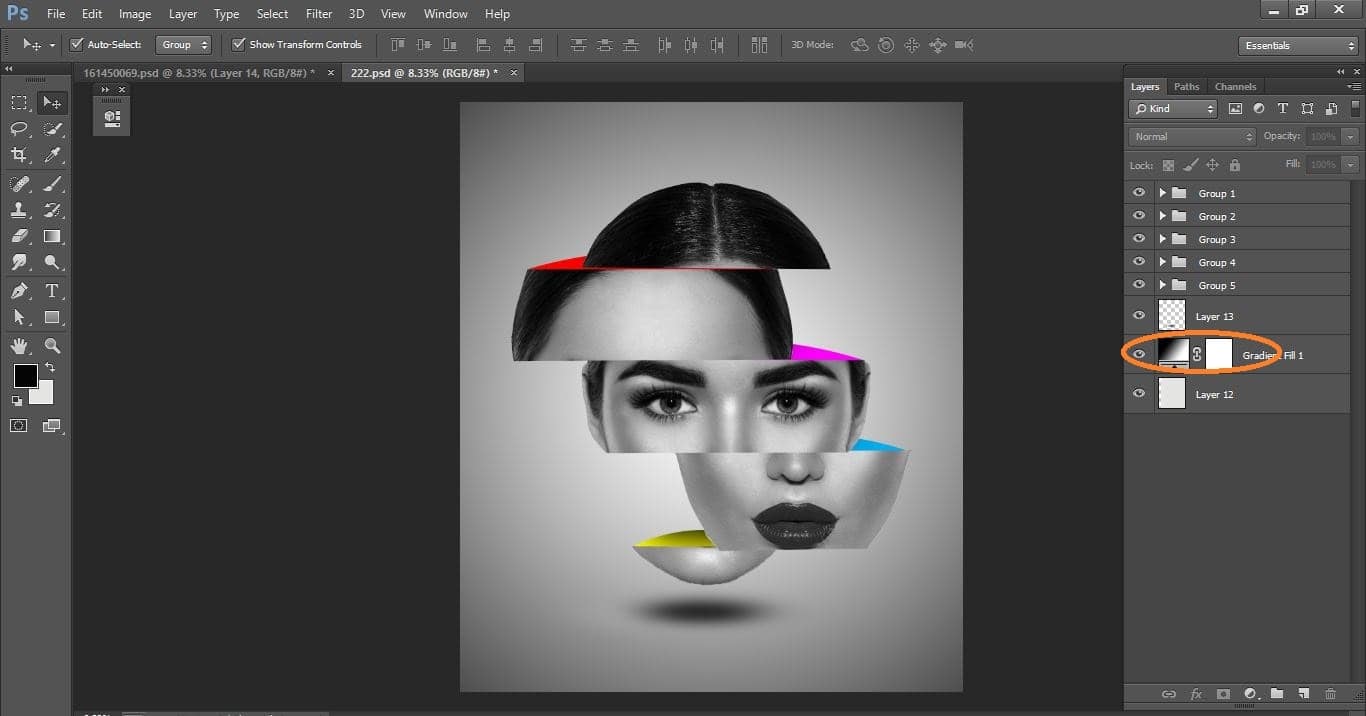Select the Horizontal Type tool

pos(52,290)
